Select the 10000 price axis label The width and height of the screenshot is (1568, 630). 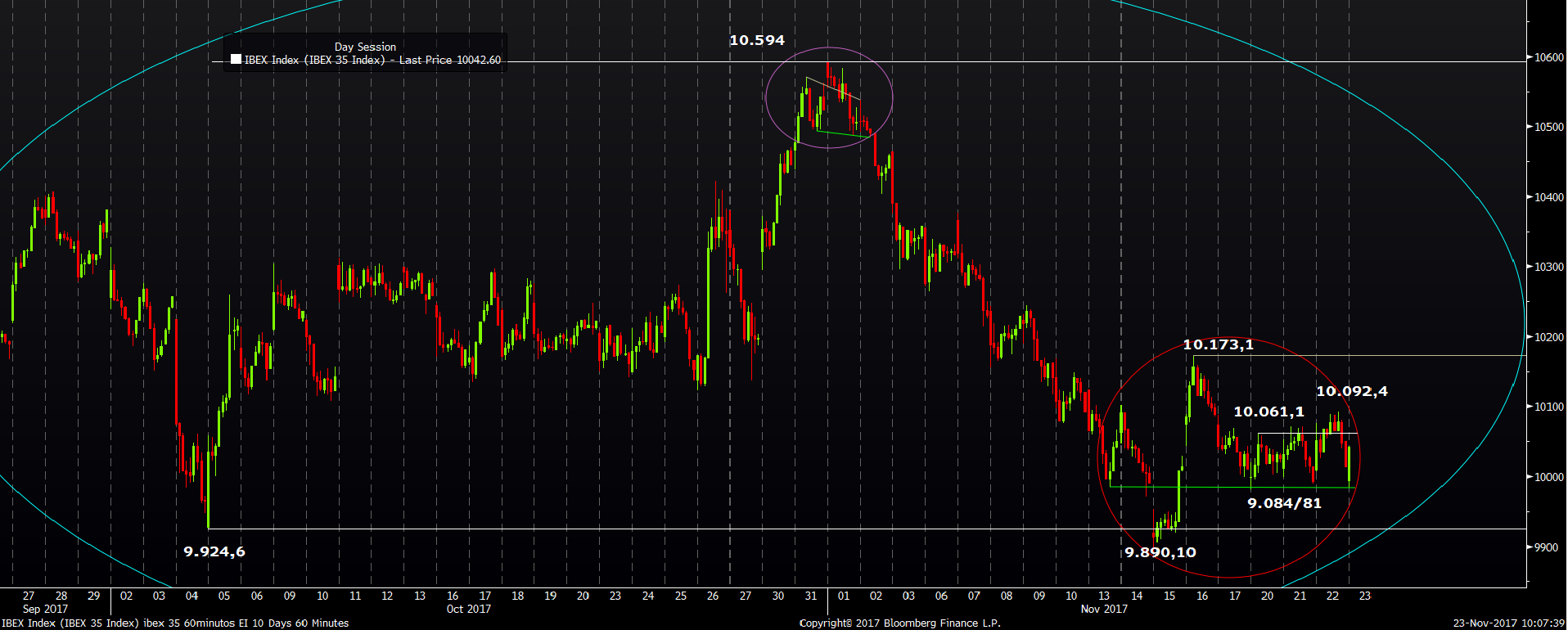click(1549, 477)
